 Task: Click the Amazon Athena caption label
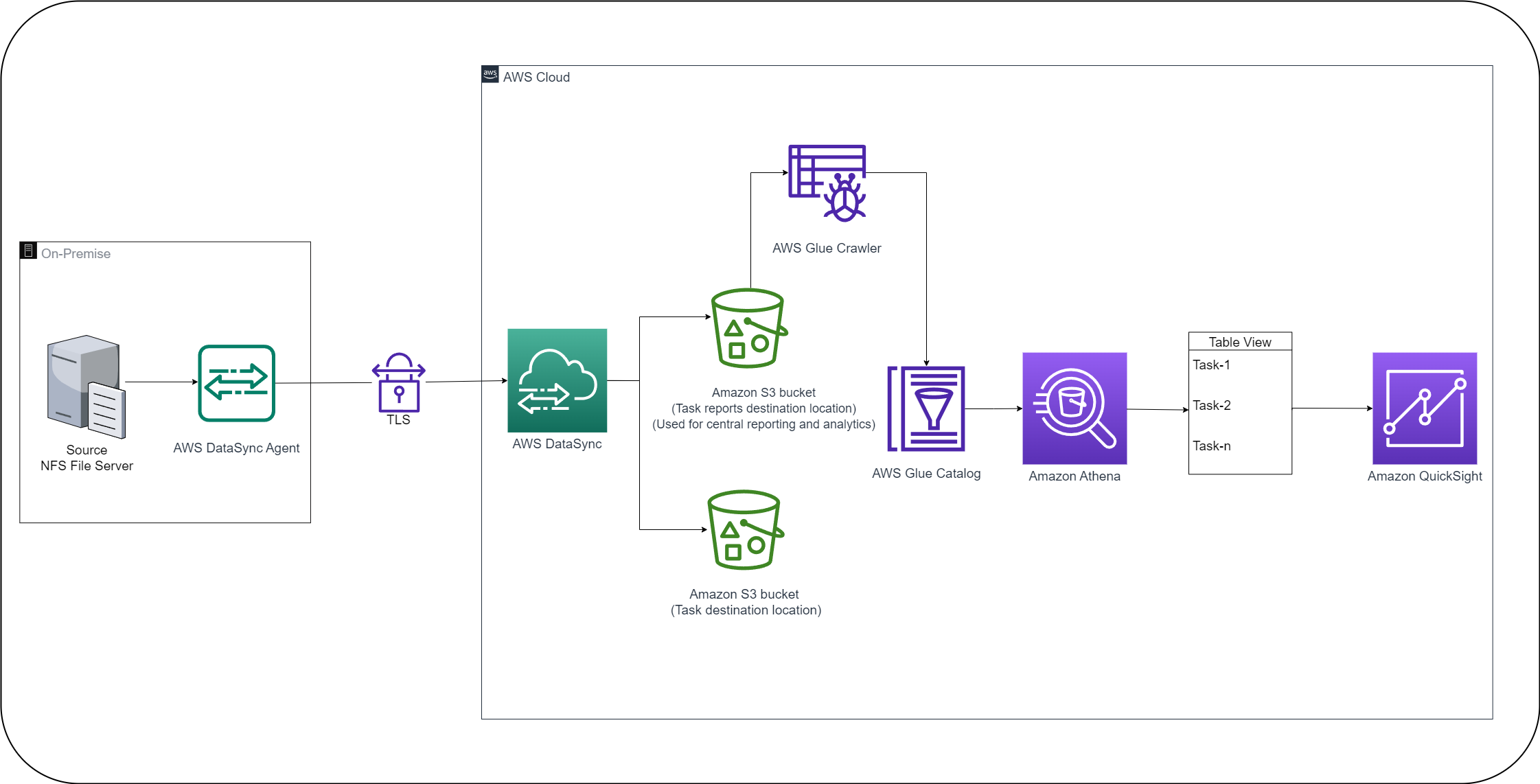point(1074,475)
